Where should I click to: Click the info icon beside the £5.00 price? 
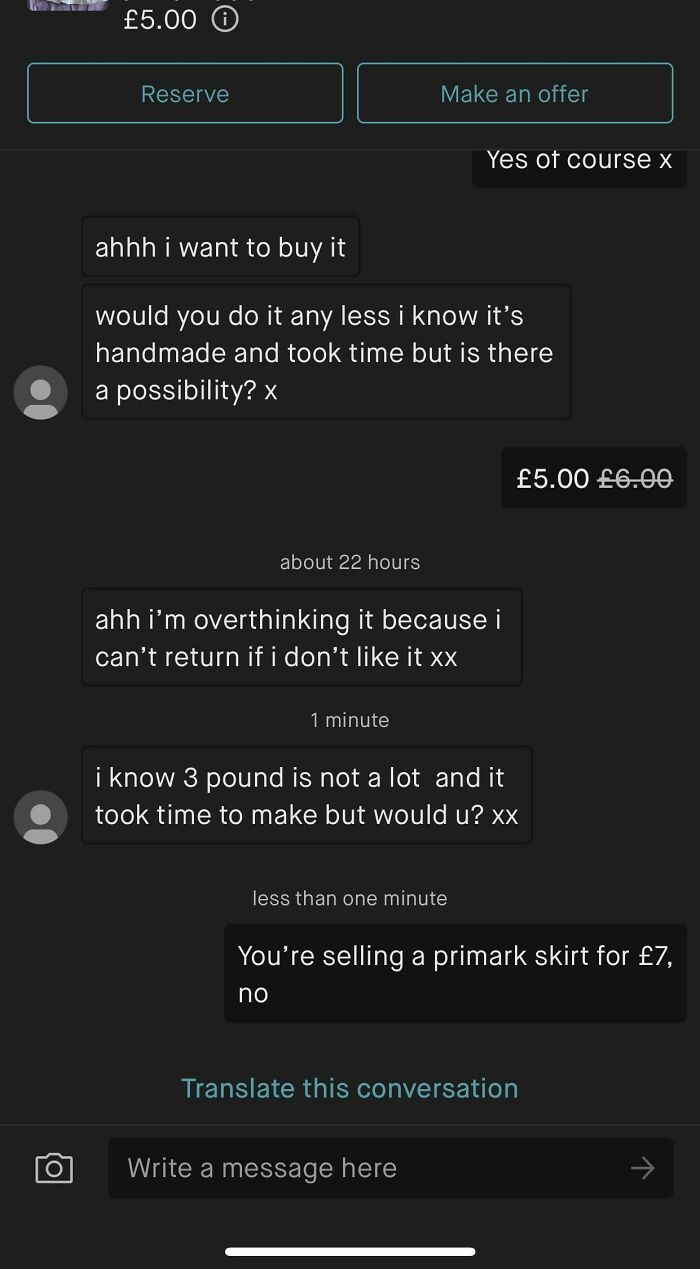(x=225, y=19)
